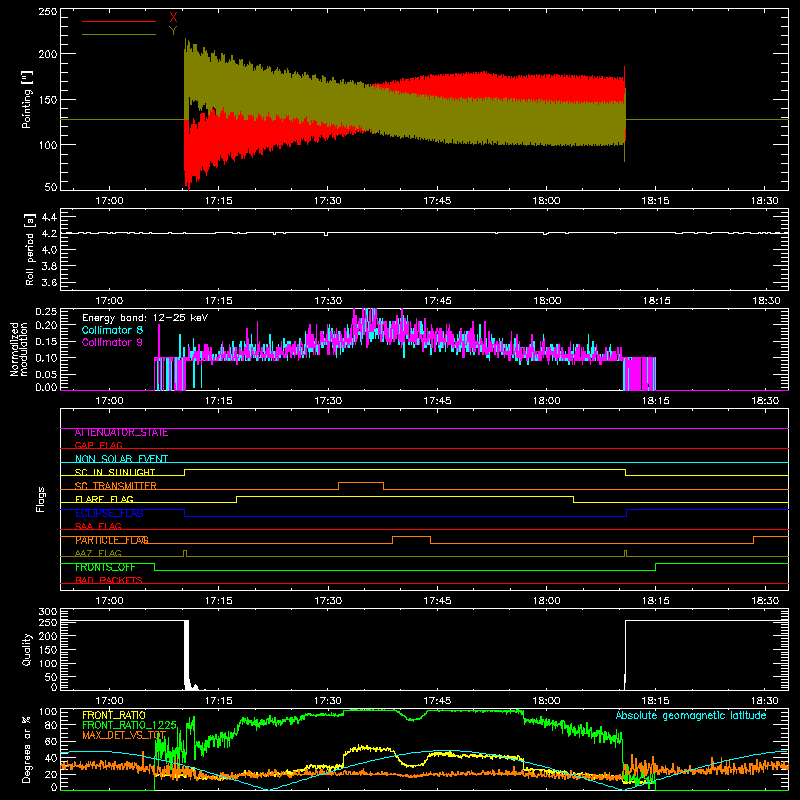Click the 0.05 tick on modulation axis
This screenshot has height=800, width=800.
click(x=47, y=374)
